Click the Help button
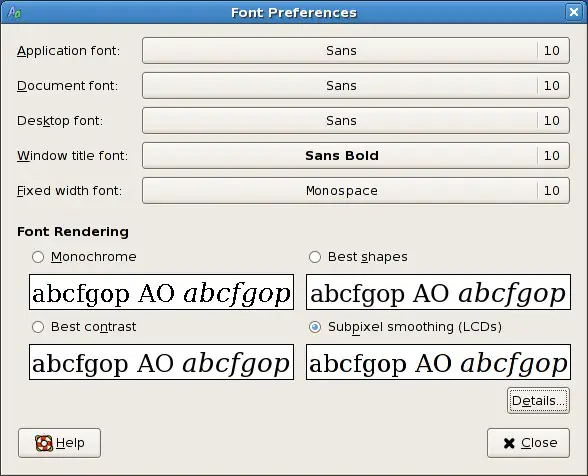The height and width of the screenshot is (476, 588). 59,443
